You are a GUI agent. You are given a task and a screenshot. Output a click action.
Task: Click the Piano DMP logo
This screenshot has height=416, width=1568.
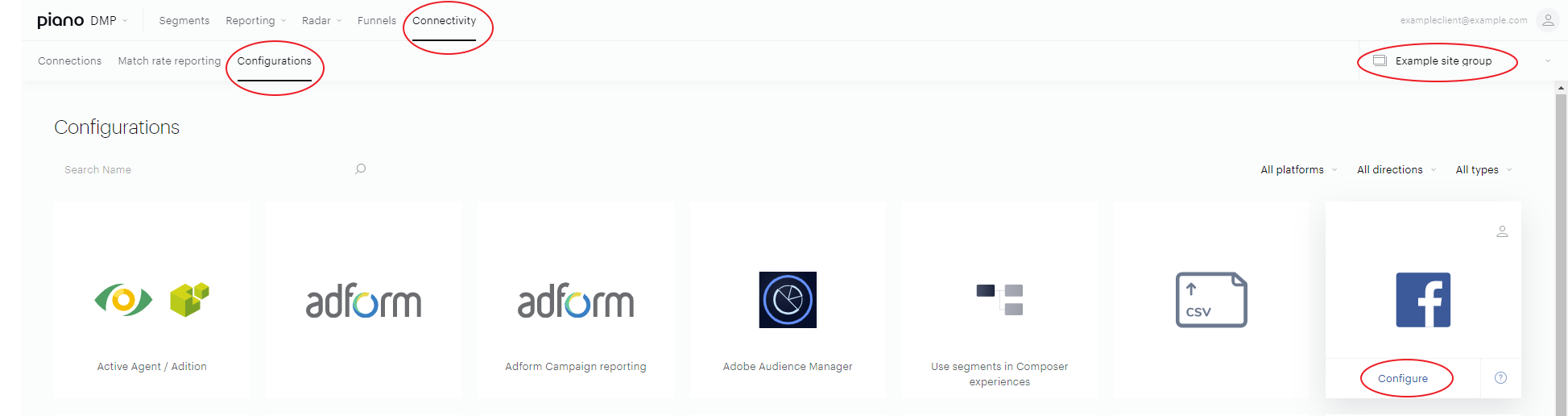coord(77,20)
